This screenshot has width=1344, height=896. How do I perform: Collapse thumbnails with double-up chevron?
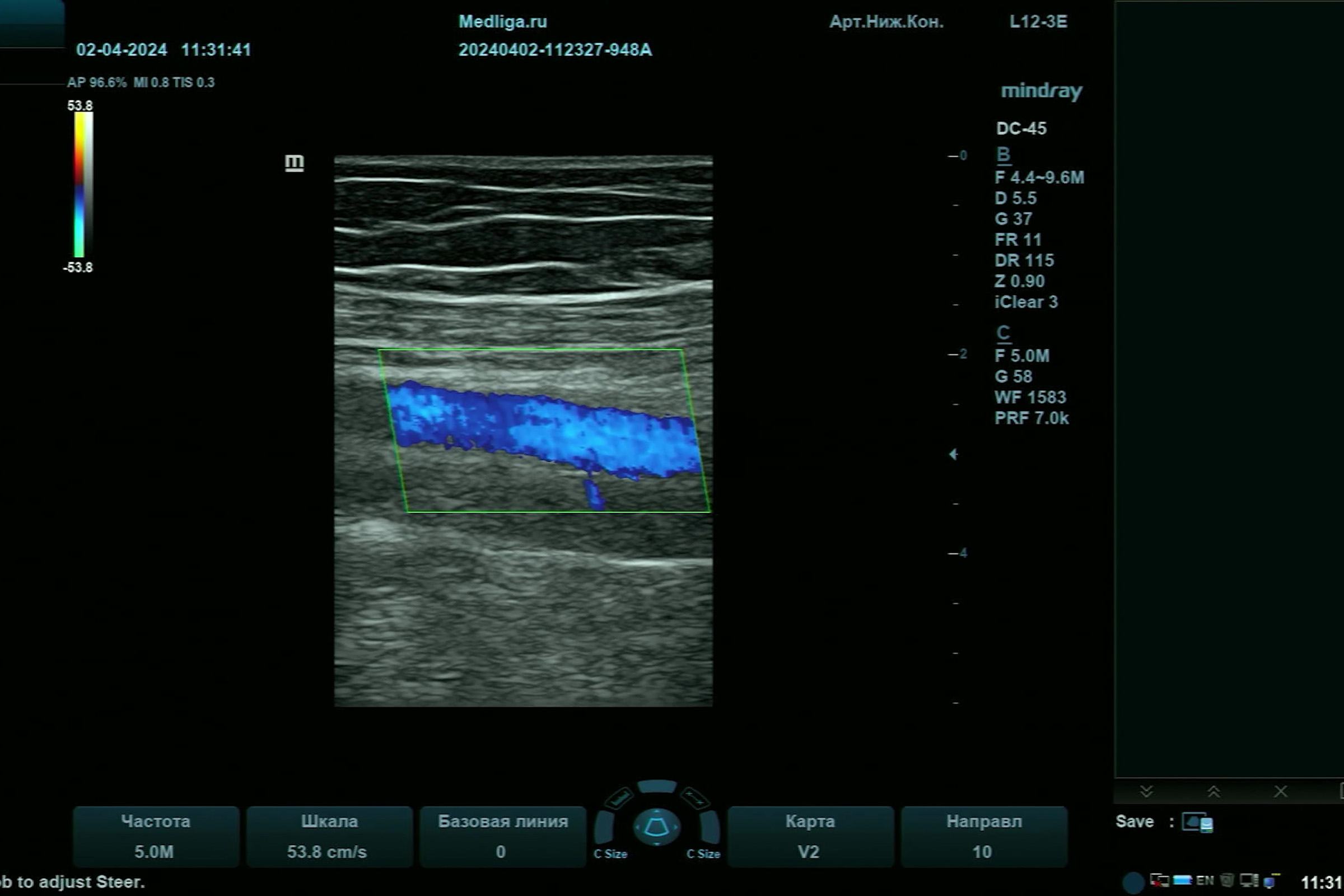click(x=1214, y=791)
